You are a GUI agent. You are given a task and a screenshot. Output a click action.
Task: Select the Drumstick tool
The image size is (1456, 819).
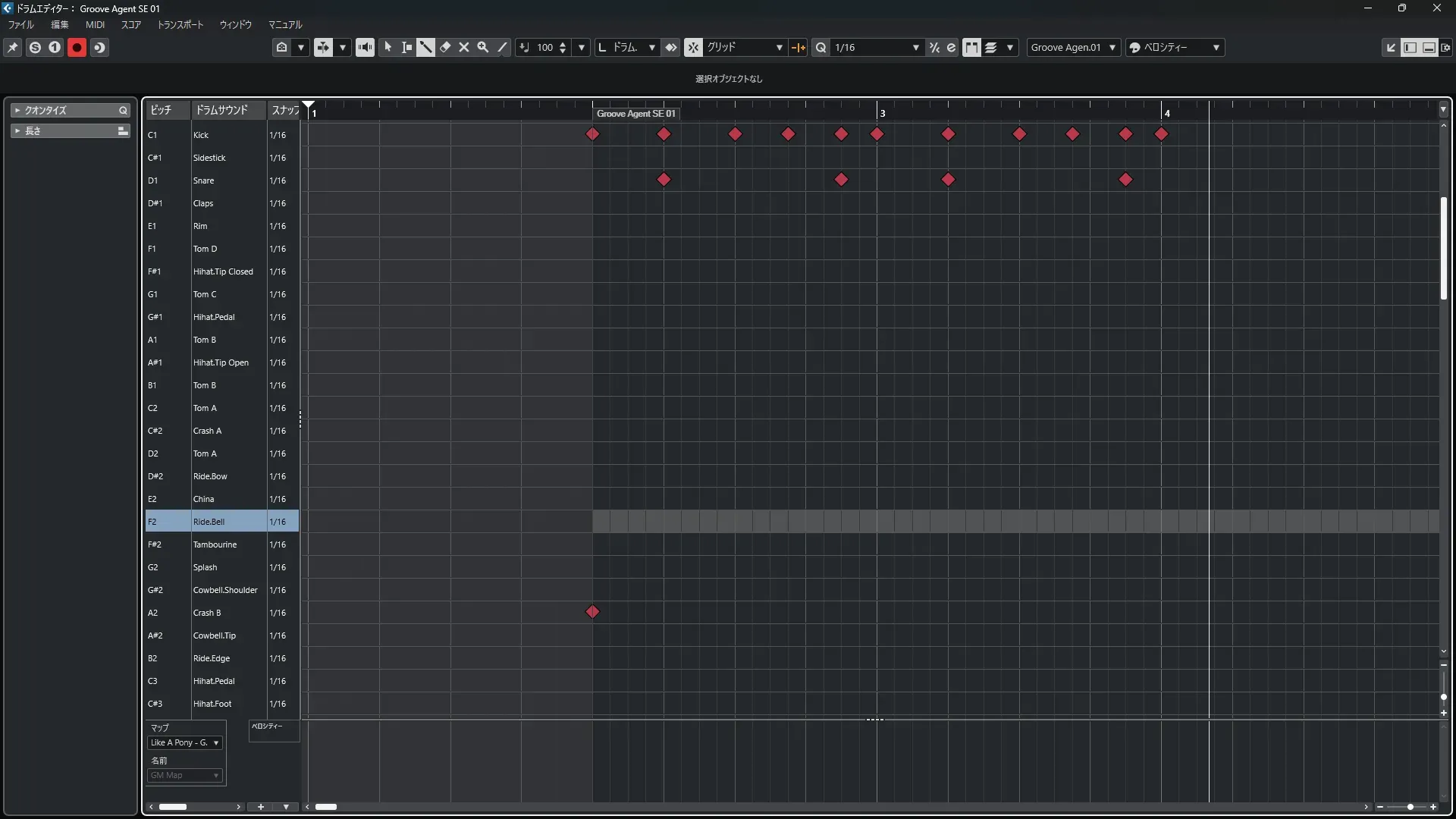point(425,47)
